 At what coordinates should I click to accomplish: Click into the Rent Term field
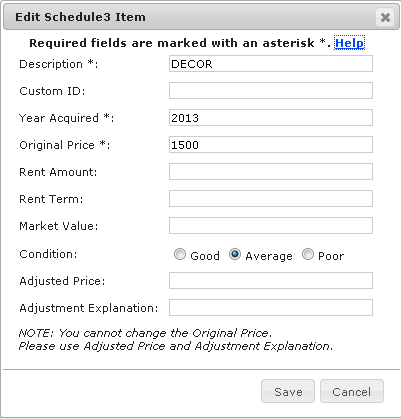pos(271,199)
